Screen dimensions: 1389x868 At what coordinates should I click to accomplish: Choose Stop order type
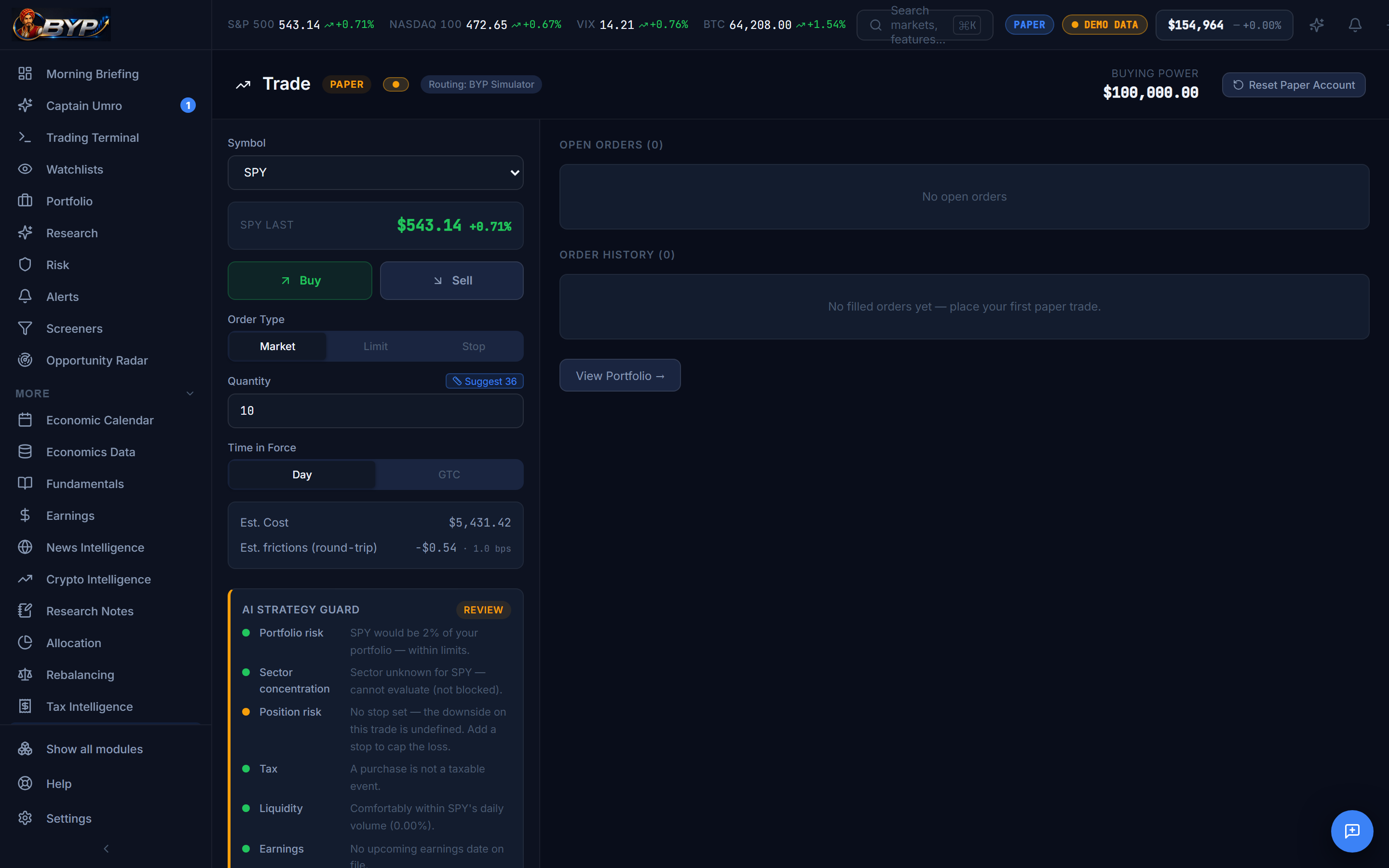click(474, 346)
